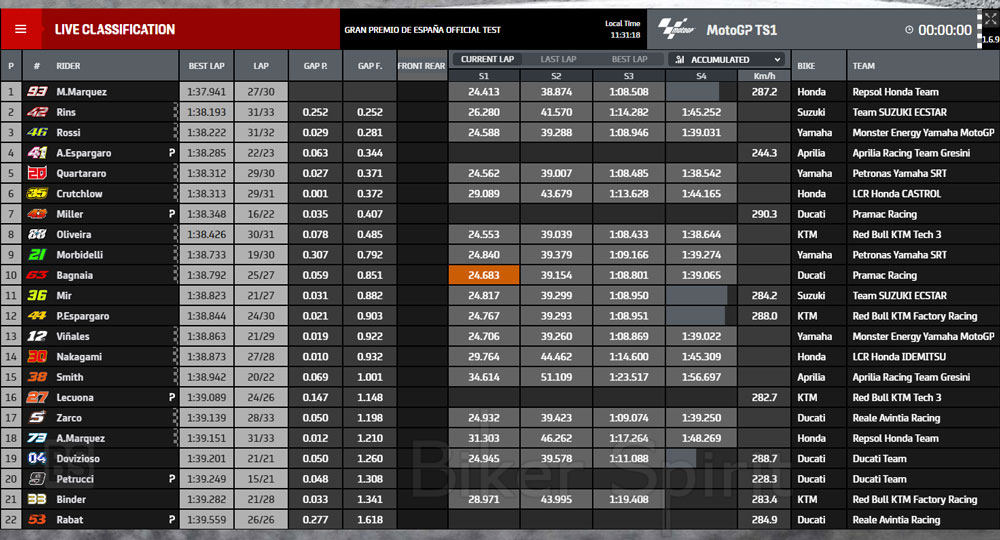Click the MotoGP logo in header
This screenshot has width=1000, height=540.
[x=677, y=29]
